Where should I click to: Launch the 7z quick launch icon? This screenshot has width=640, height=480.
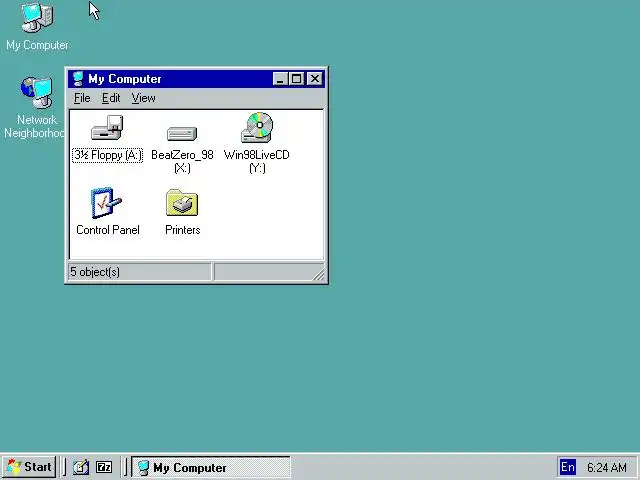point(104,467)
